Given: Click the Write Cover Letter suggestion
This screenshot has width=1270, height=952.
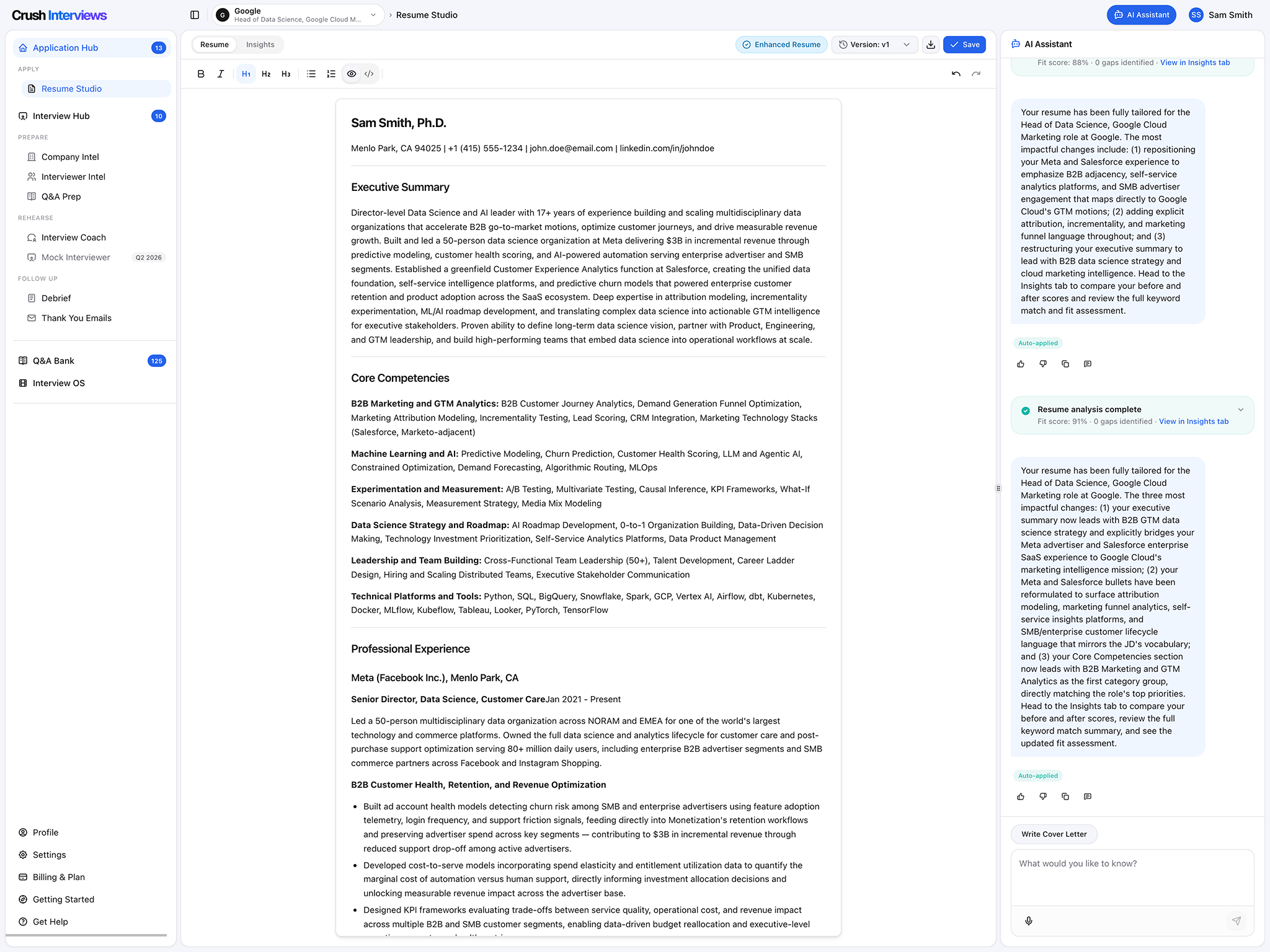Looking at the screenshot, I should tap(1054, 834).
